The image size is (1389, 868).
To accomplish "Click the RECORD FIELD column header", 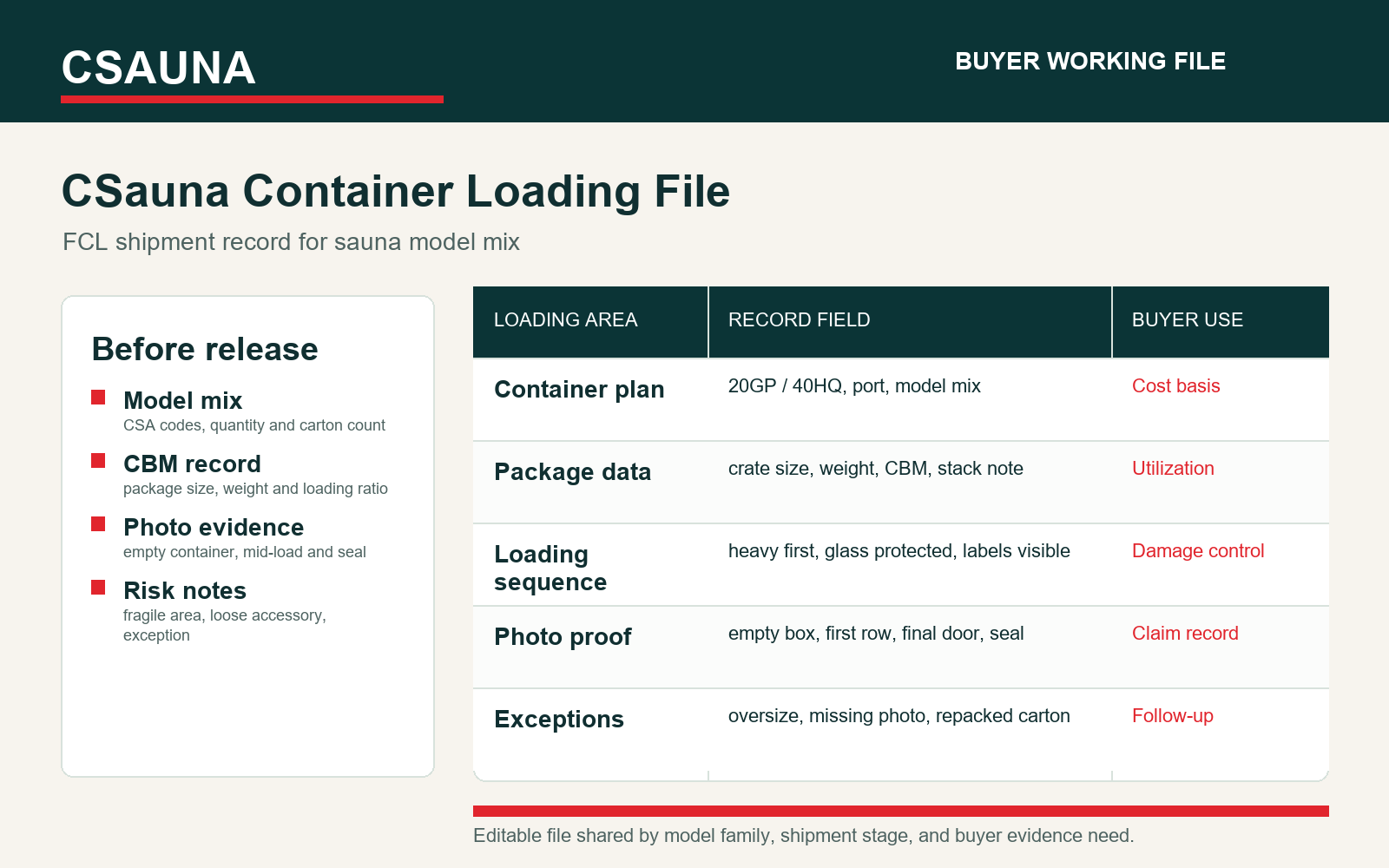I will (800, 319).
